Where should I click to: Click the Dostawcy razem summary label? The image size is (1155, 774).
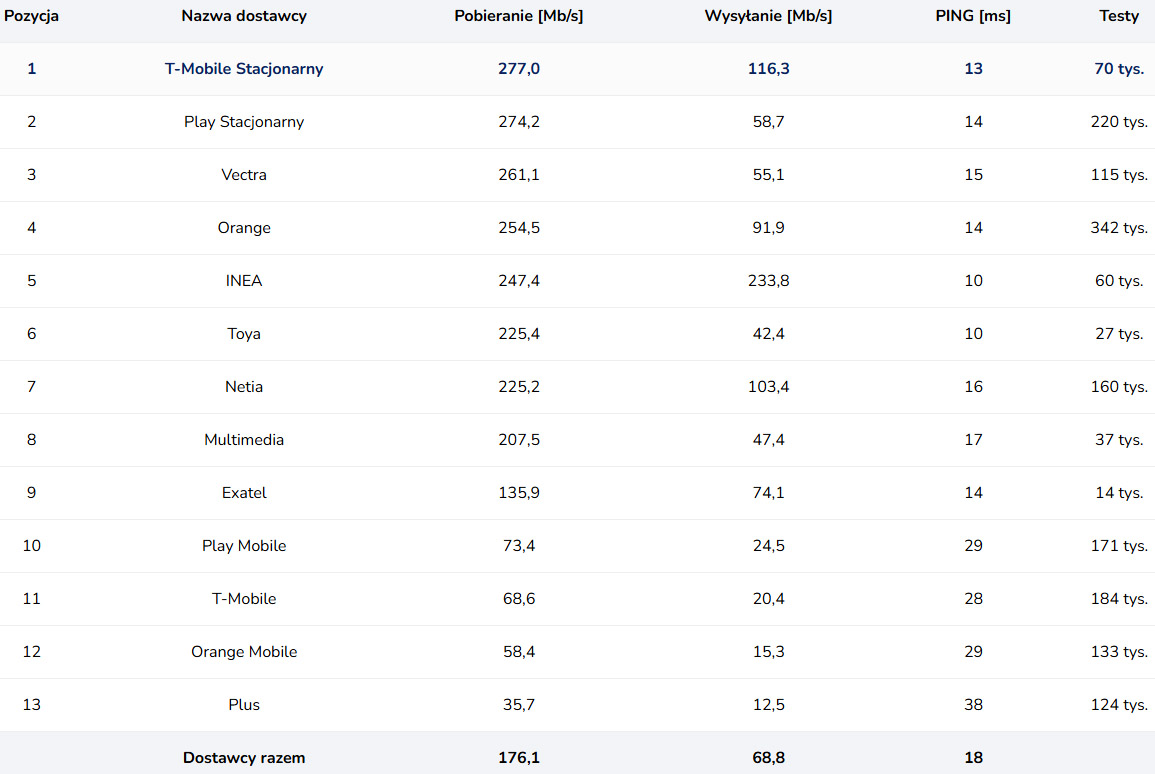click(x=244, y=758)
